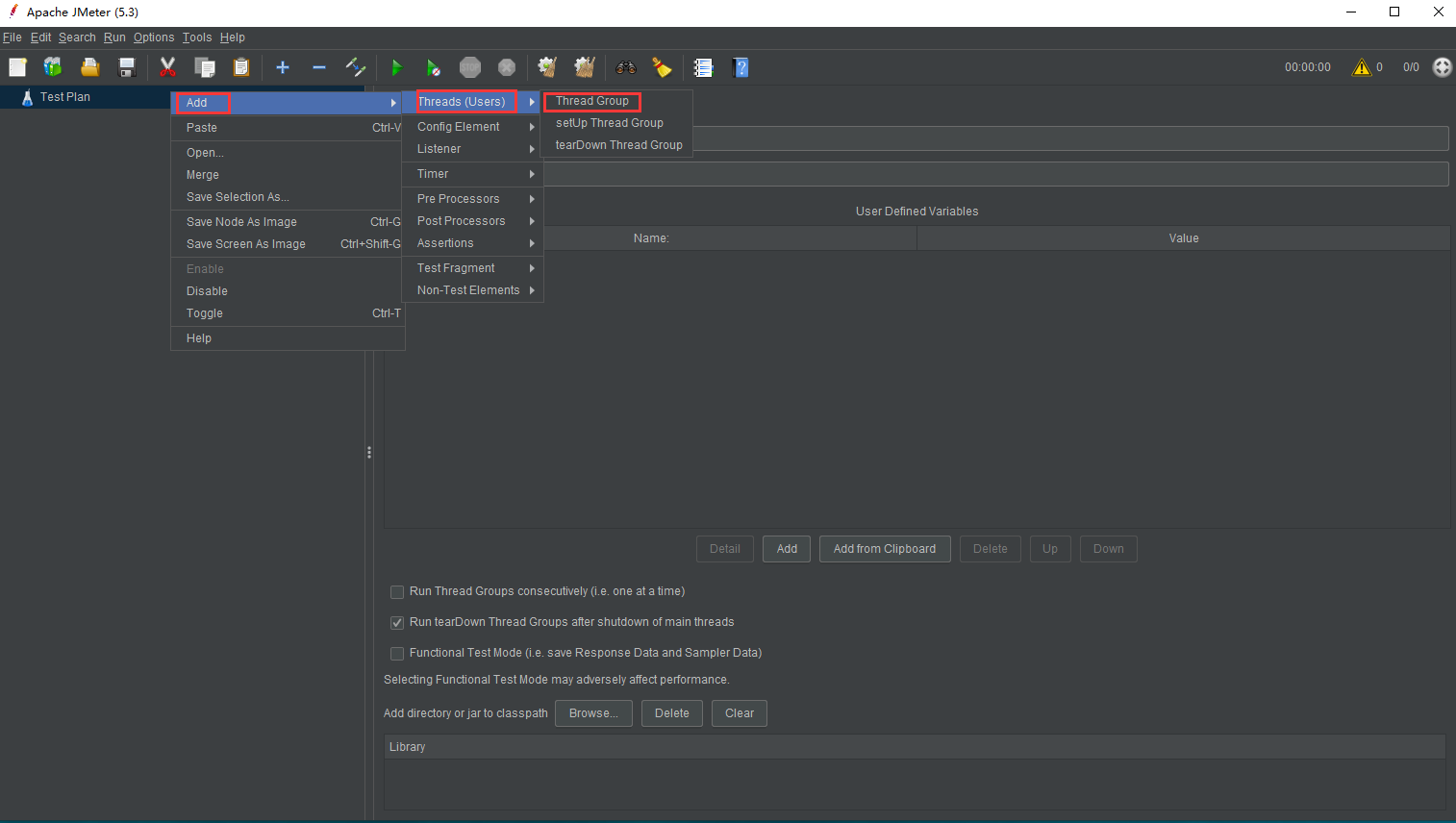Click the Save floppy disk icon
The width and height of the screenshot is (1456, 823).
coord(126,67)
